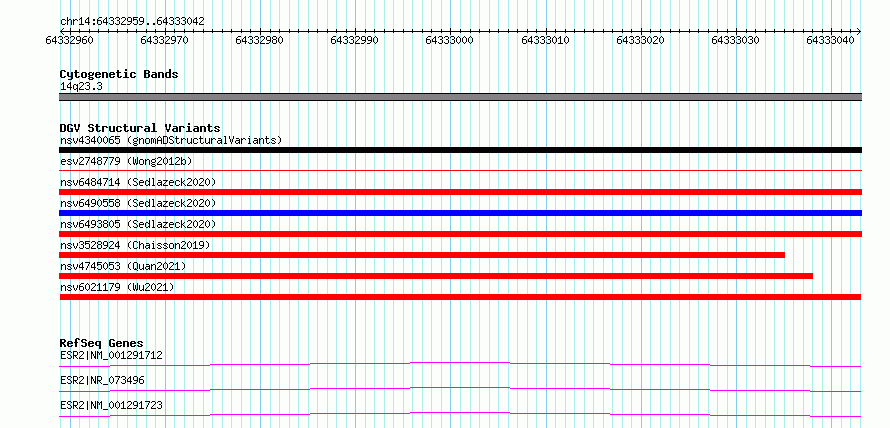Click ruler position 64333000

450,40
